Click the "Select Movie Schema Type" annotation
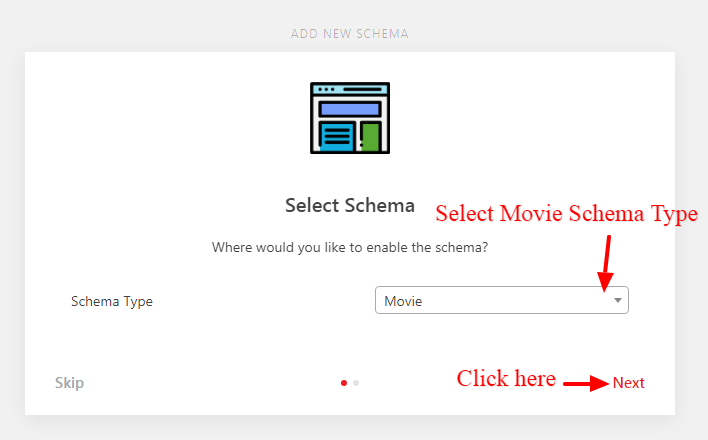Viewport: 708px width, 440px height. point(566,214)
